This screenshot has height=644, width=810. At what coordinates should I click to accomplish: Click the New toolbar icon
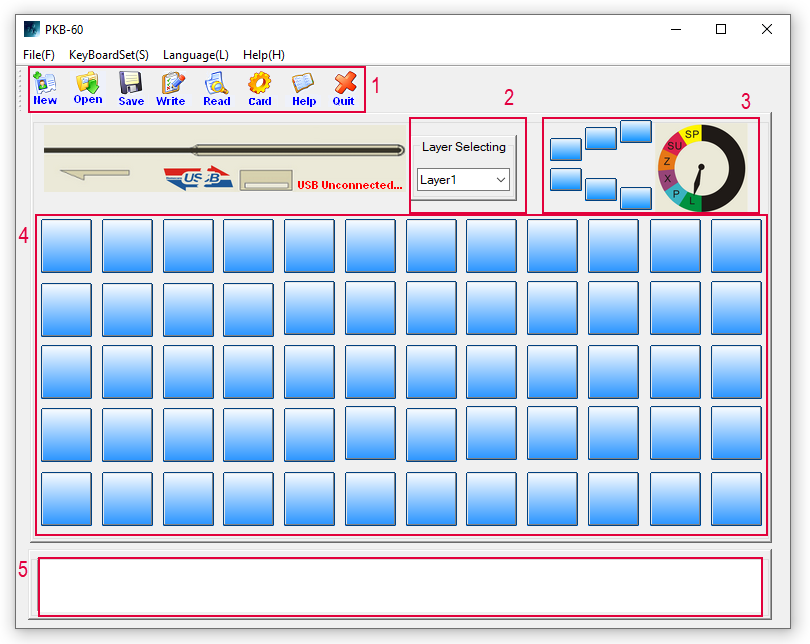click(45, 88)
